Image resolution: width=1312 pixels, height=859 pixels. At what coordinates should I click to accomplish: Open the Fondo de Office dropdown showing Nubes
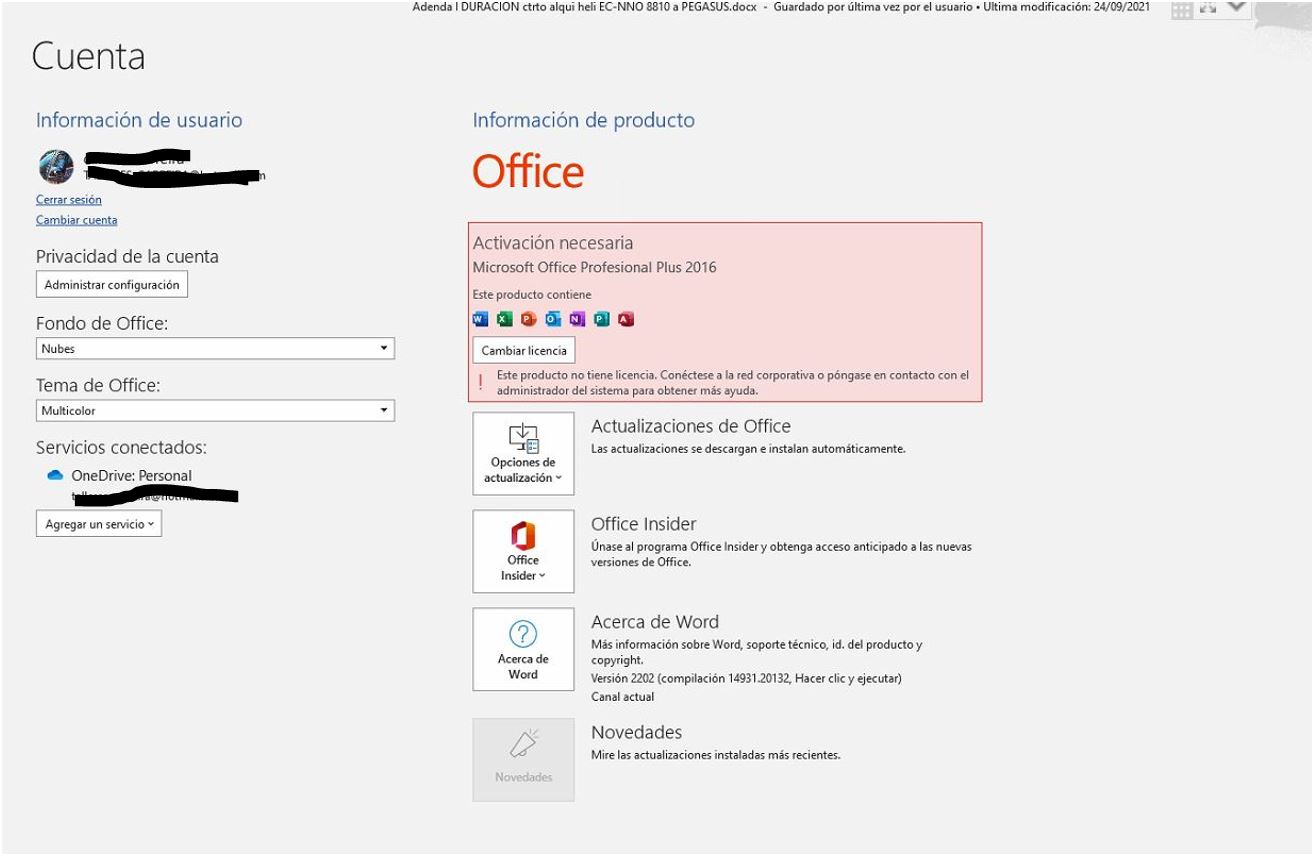pyautogui.click(x=215, y=349)
